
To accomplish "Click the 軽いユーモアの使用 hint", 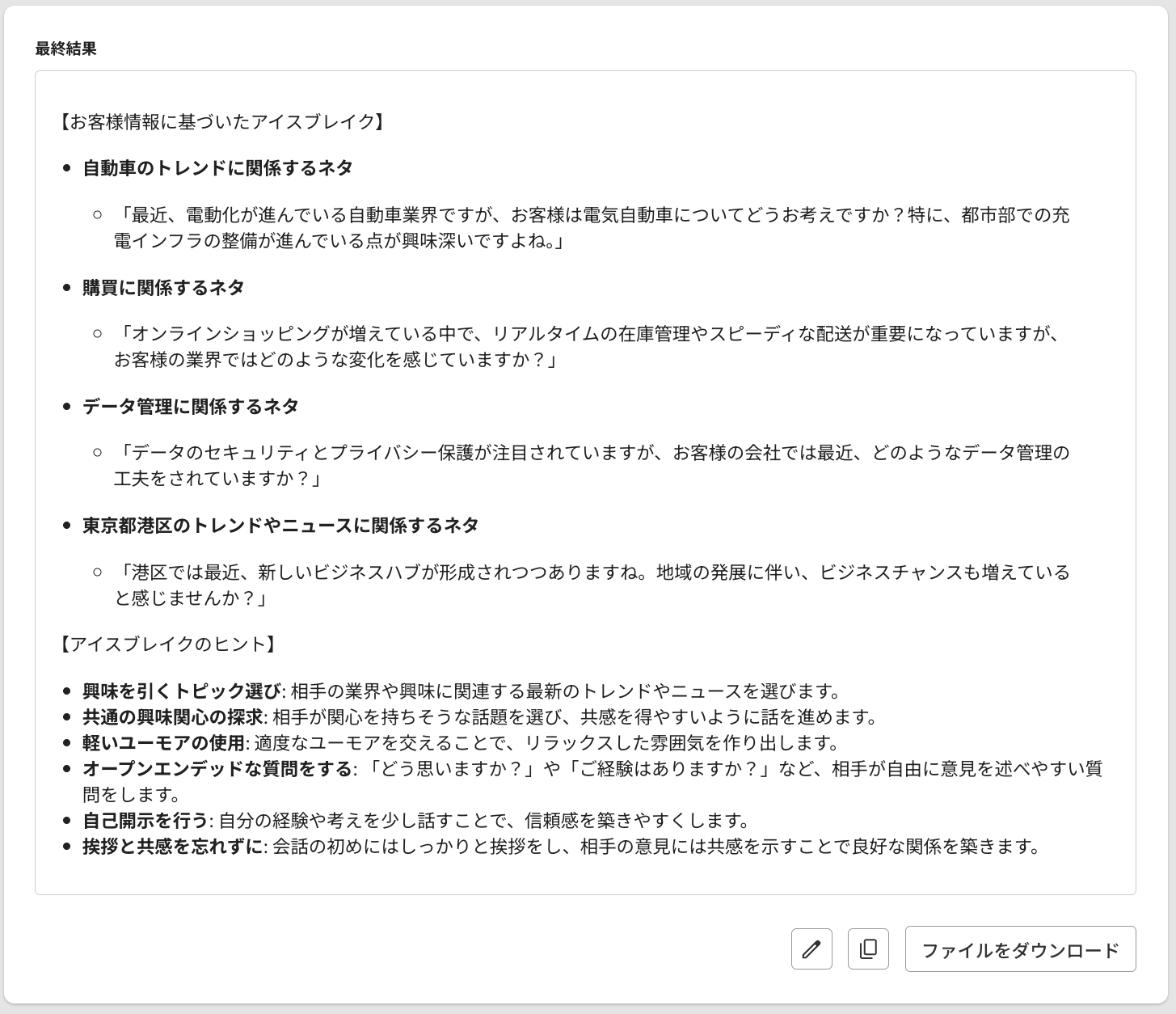I will [163, 743].
